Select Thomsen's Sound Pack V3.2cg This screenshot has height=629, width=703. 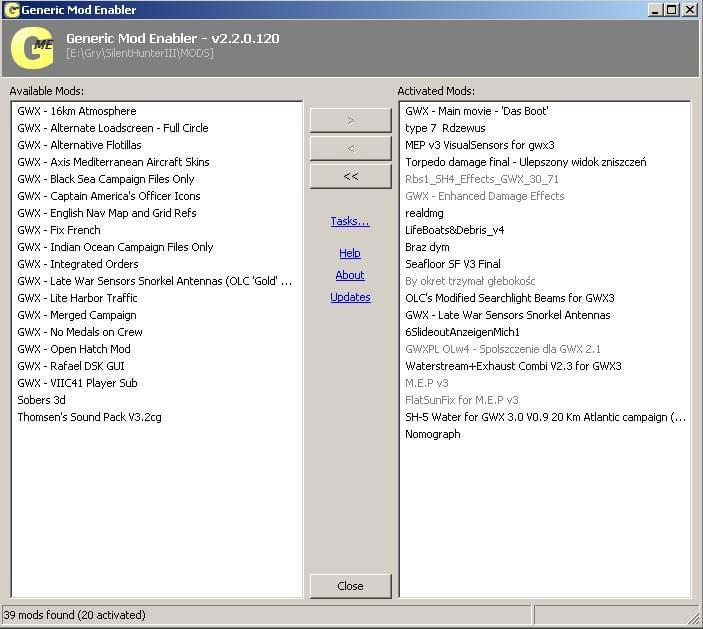click(x=89, y=417)
